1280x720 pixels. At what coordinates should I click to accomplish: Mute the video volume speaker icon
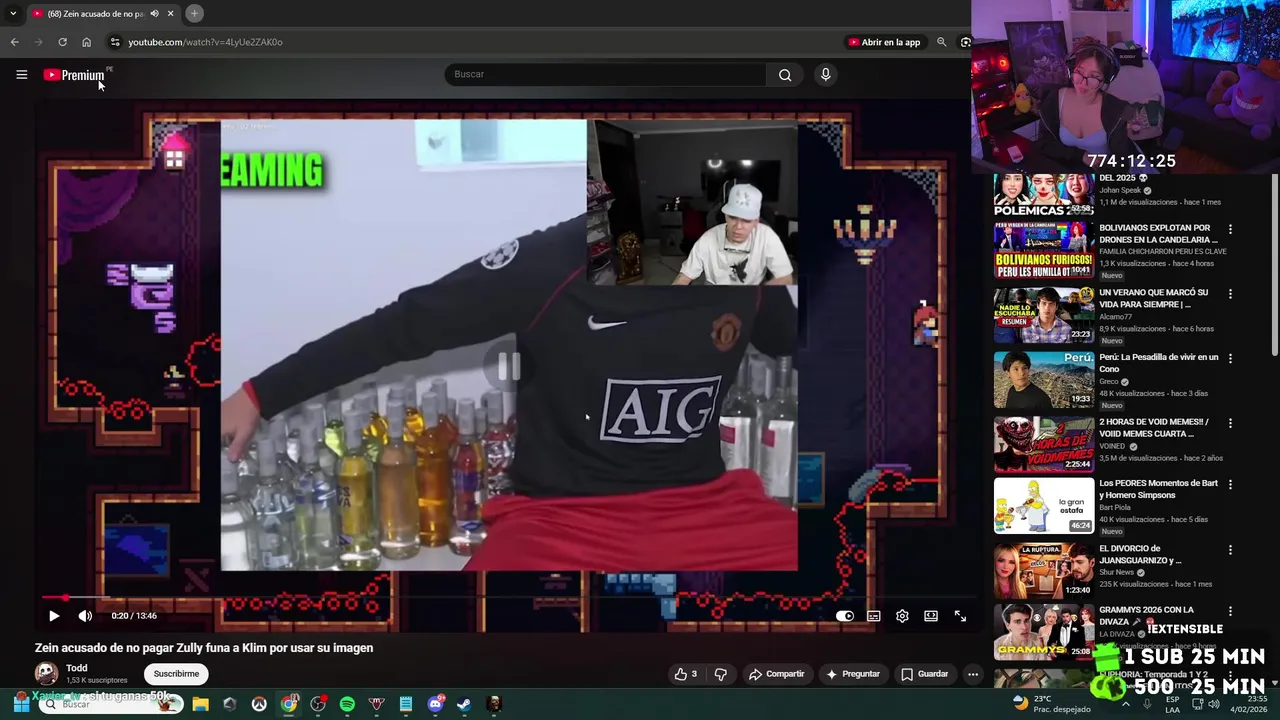85,616
